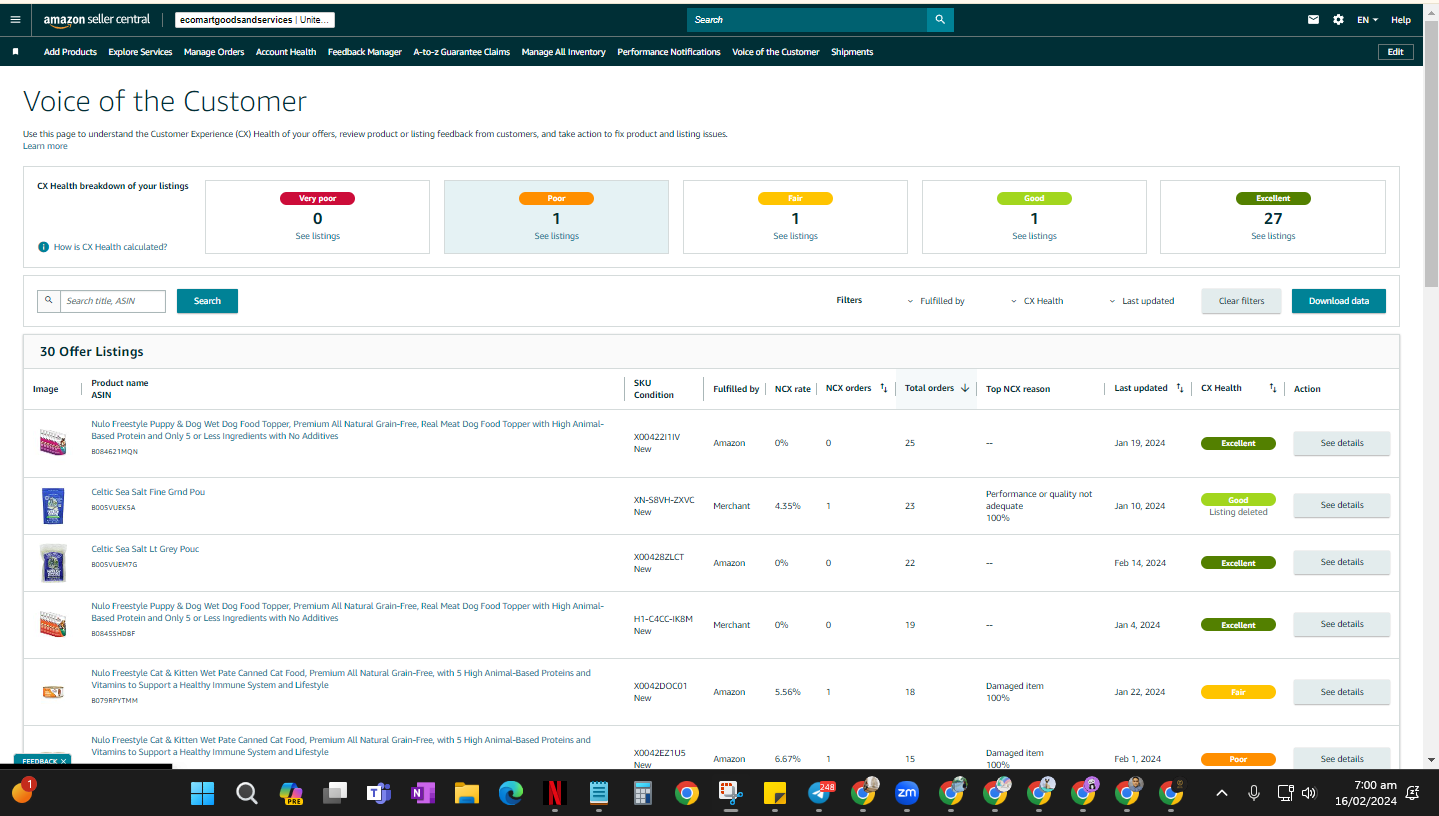Open Netflix from the taskbar
The width and height of the screenshot is (1439, 816).
coord(555,793)
